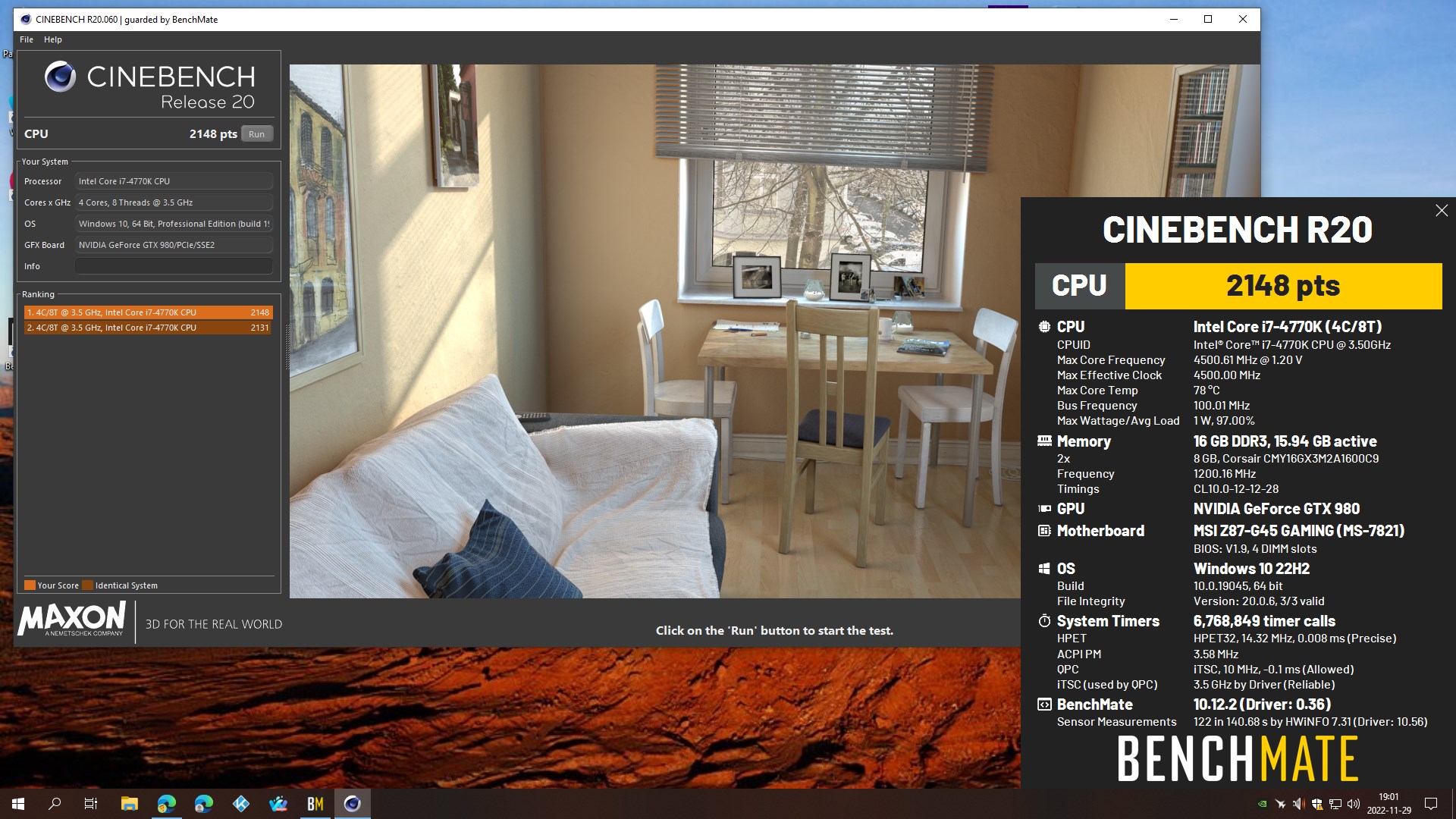Click the Intel Core i7-4770K (4C/8T) text

tap(1288, 327)
